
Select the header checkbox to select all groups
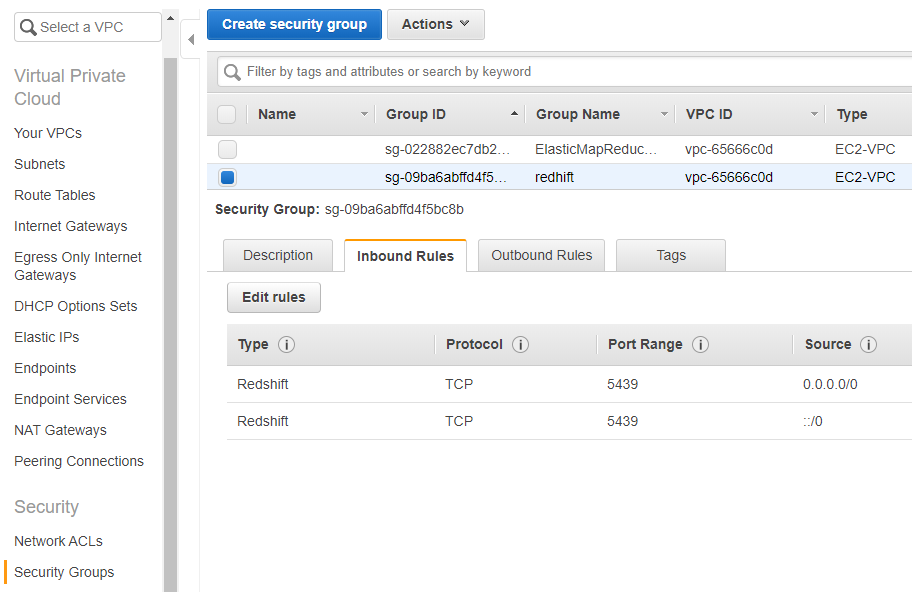pyautogui.click(x=227, y=115)
